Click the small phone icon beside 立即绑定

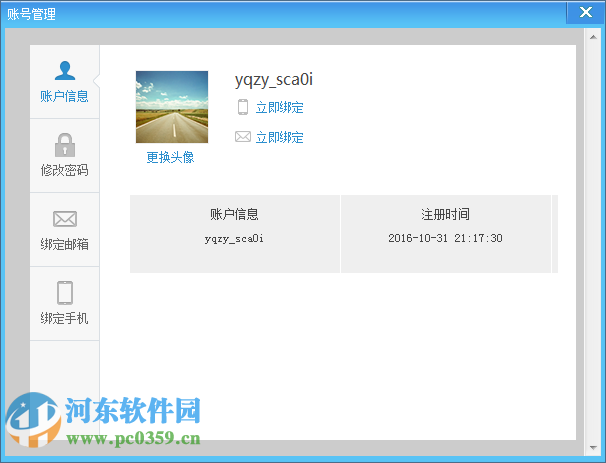(243, 107)
